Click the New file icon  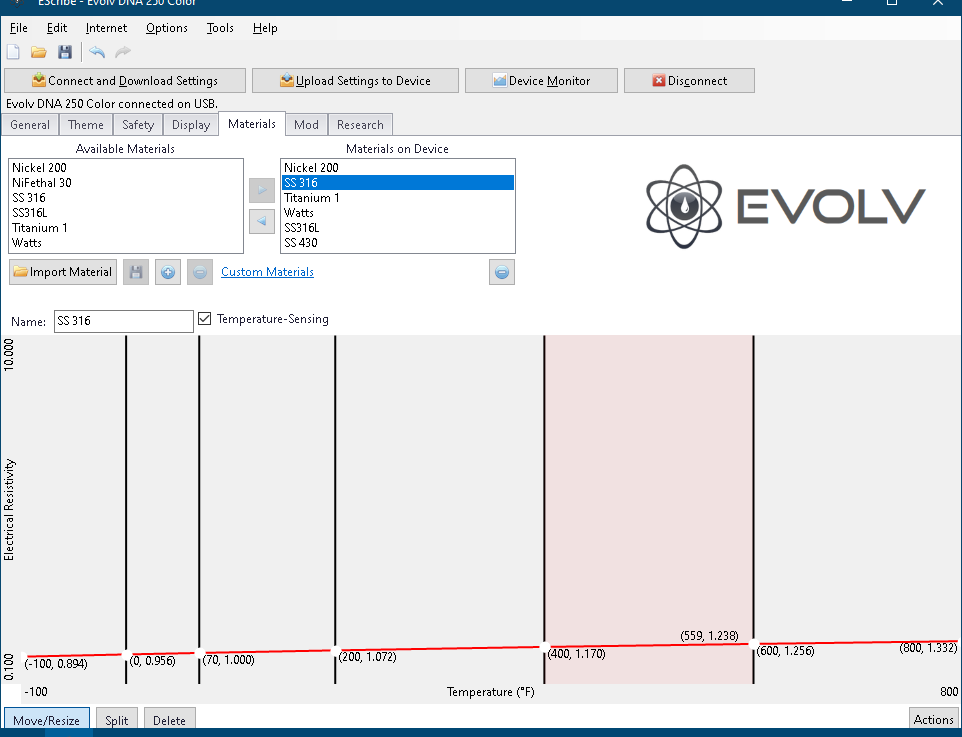(13, 52)
